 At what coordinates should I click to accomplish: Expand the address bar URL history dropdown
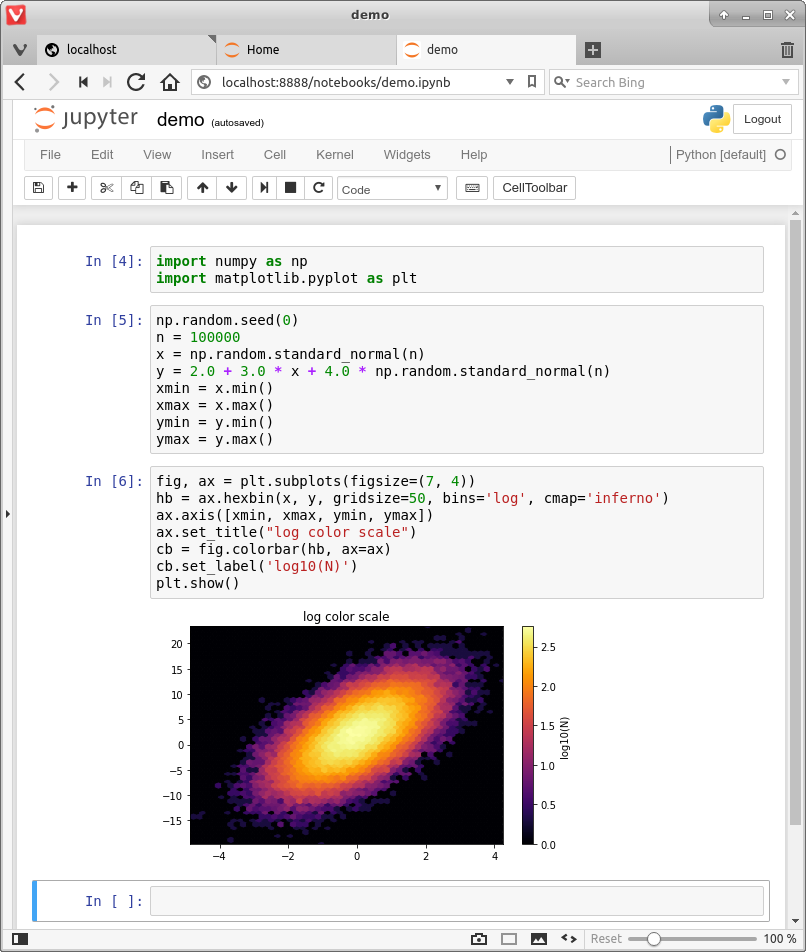click(x=510, y=82)
